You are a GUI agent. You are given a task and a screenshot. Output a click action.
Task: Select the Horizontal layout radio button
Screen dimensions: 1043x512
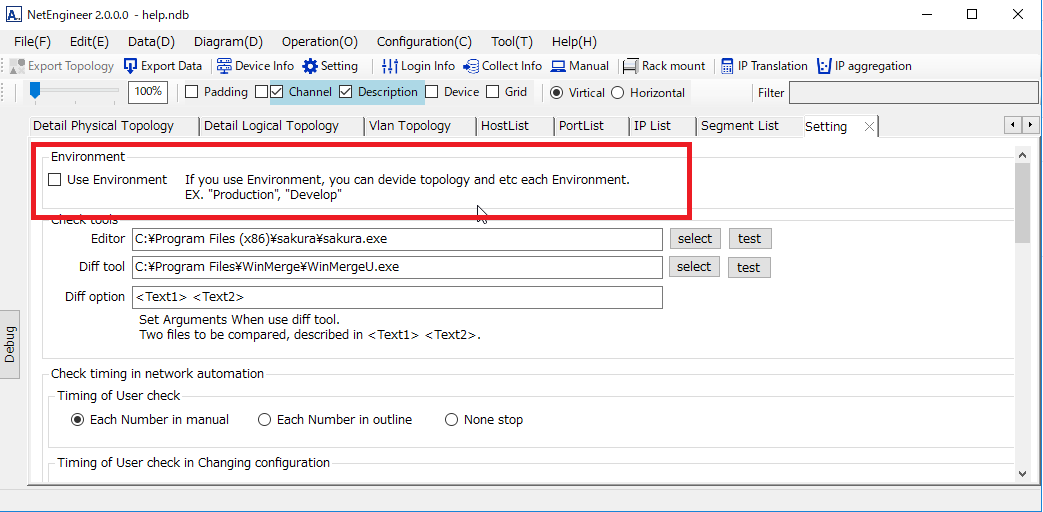(x=617, y=93)
